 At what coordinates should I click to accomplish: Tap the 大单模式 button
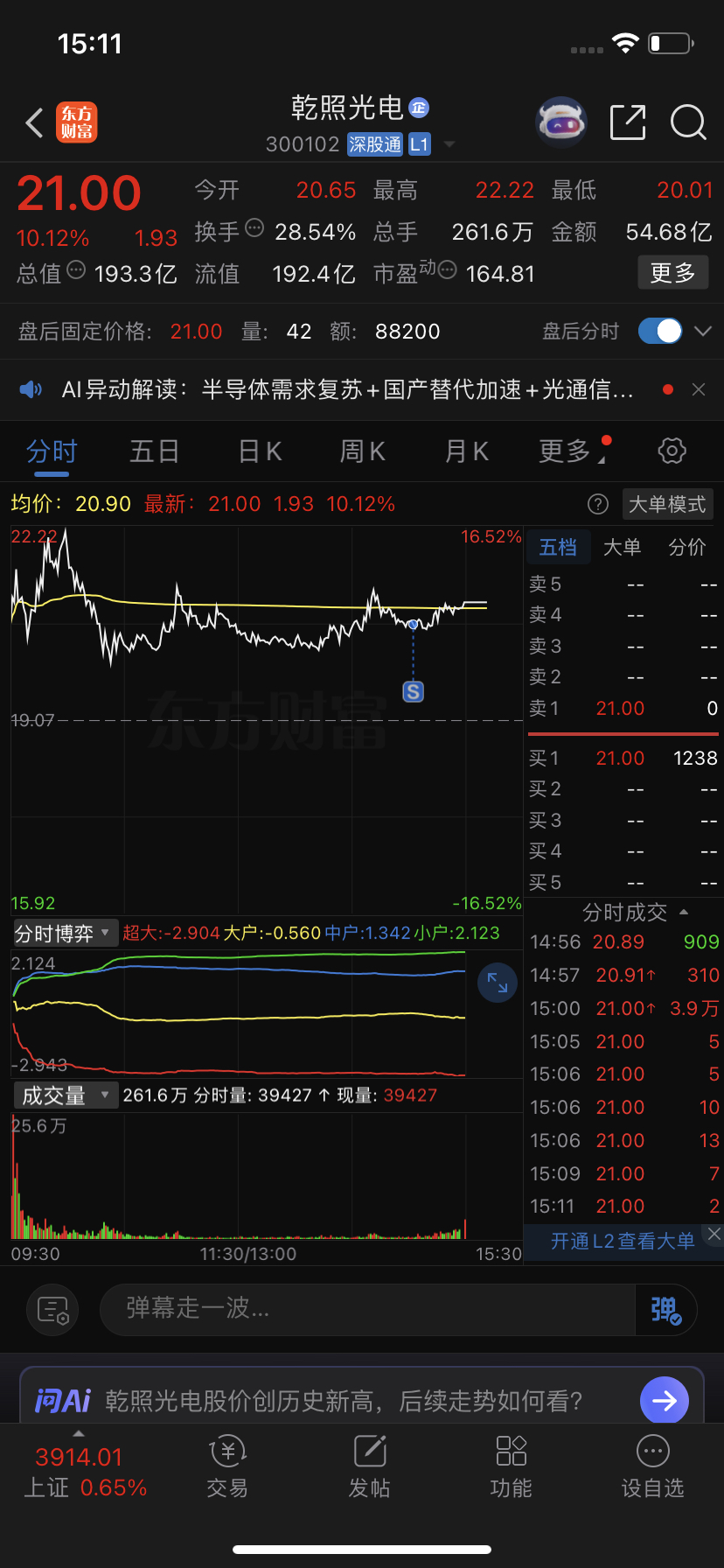[x=667, y=504]
